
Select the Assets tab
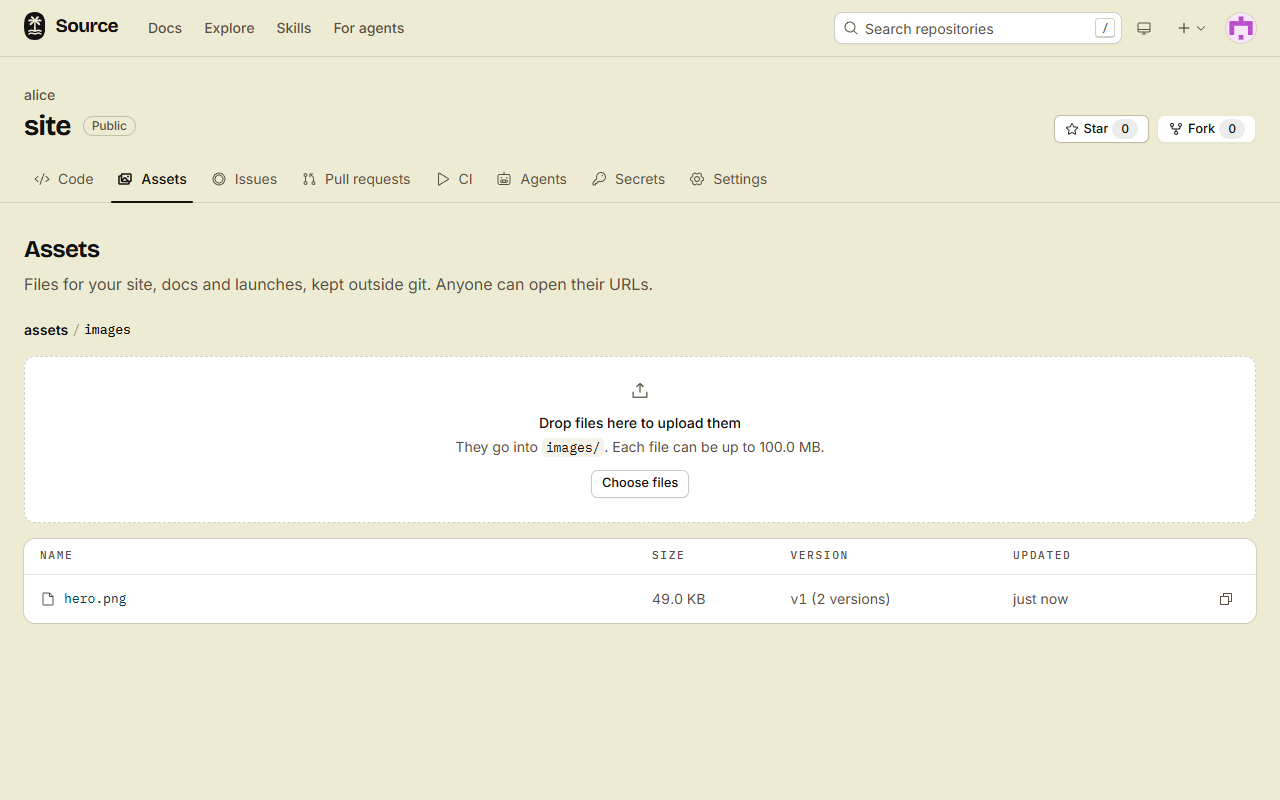click(x=152, y=179)
